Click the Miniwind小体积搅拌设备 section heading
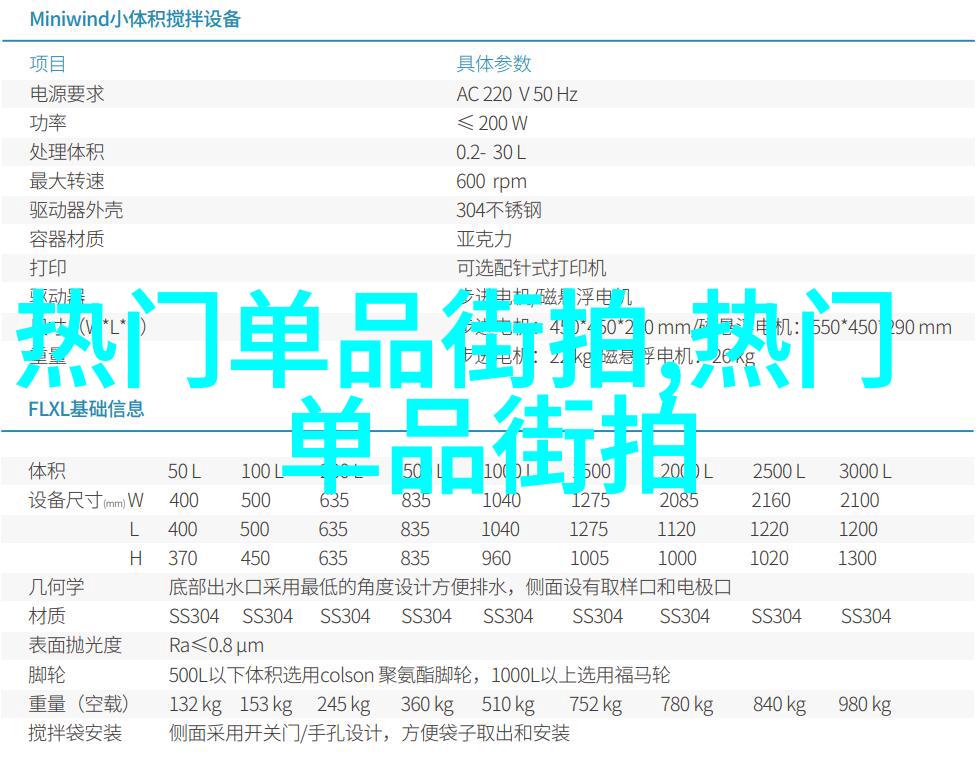The height and width of the screenshot is (759, 978). 135,19
